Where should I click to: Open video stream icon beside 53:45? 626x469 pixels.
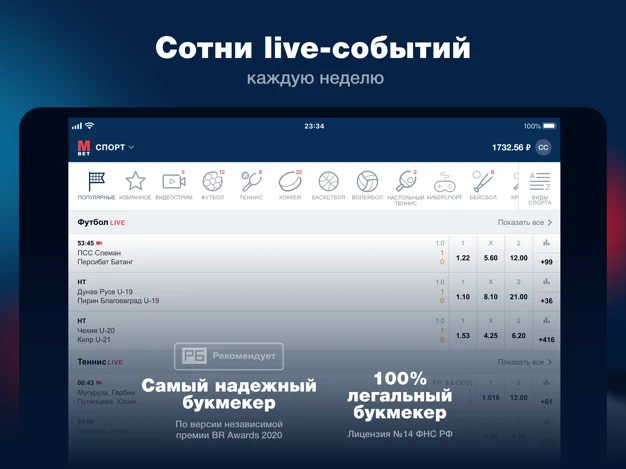(x=99, y=243)
